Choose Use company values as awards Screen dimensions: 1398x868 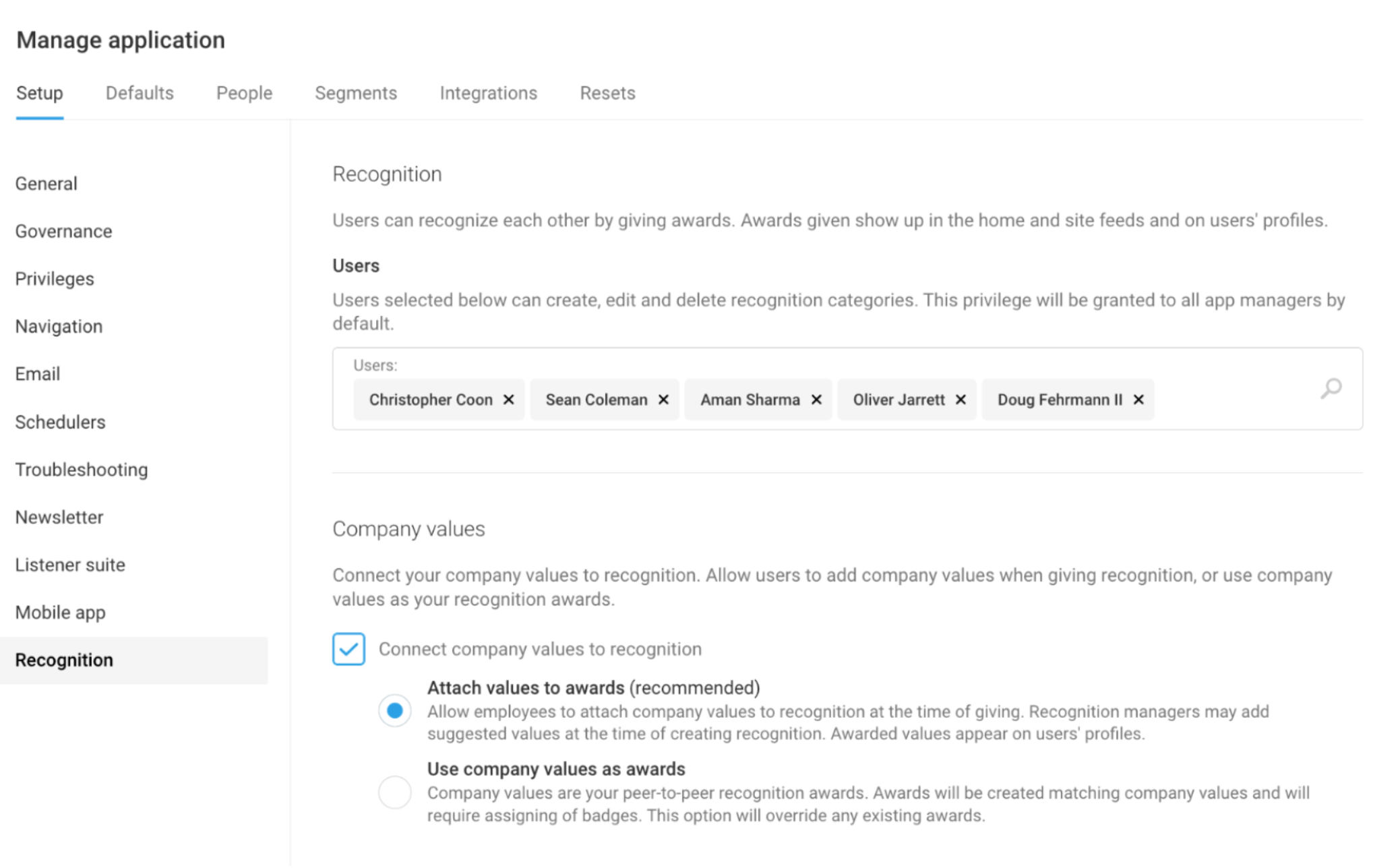pos(395,792)
